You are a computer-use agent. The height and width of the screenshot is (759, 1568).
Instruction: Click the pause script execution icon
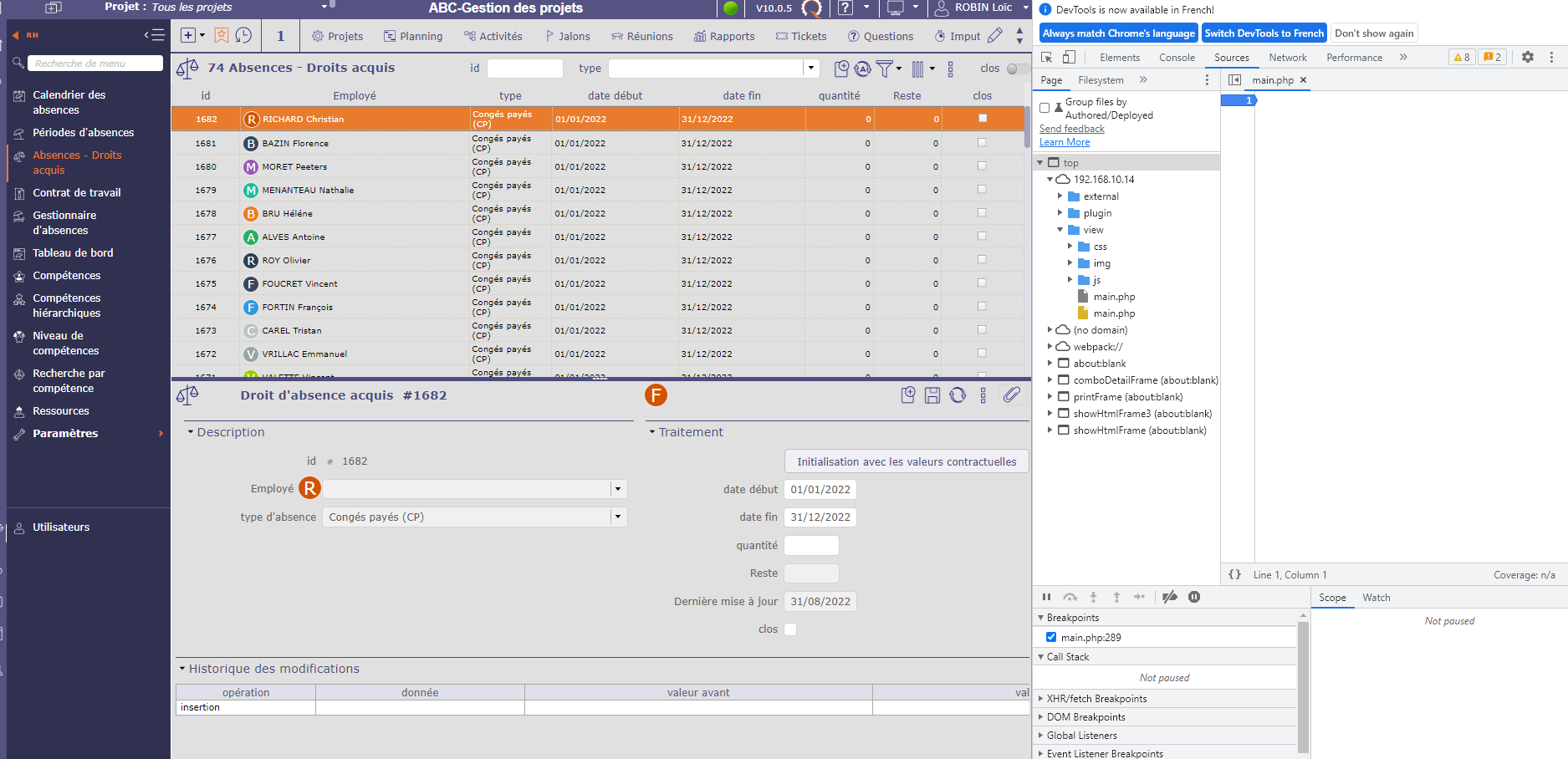[x=1046, y=597]
